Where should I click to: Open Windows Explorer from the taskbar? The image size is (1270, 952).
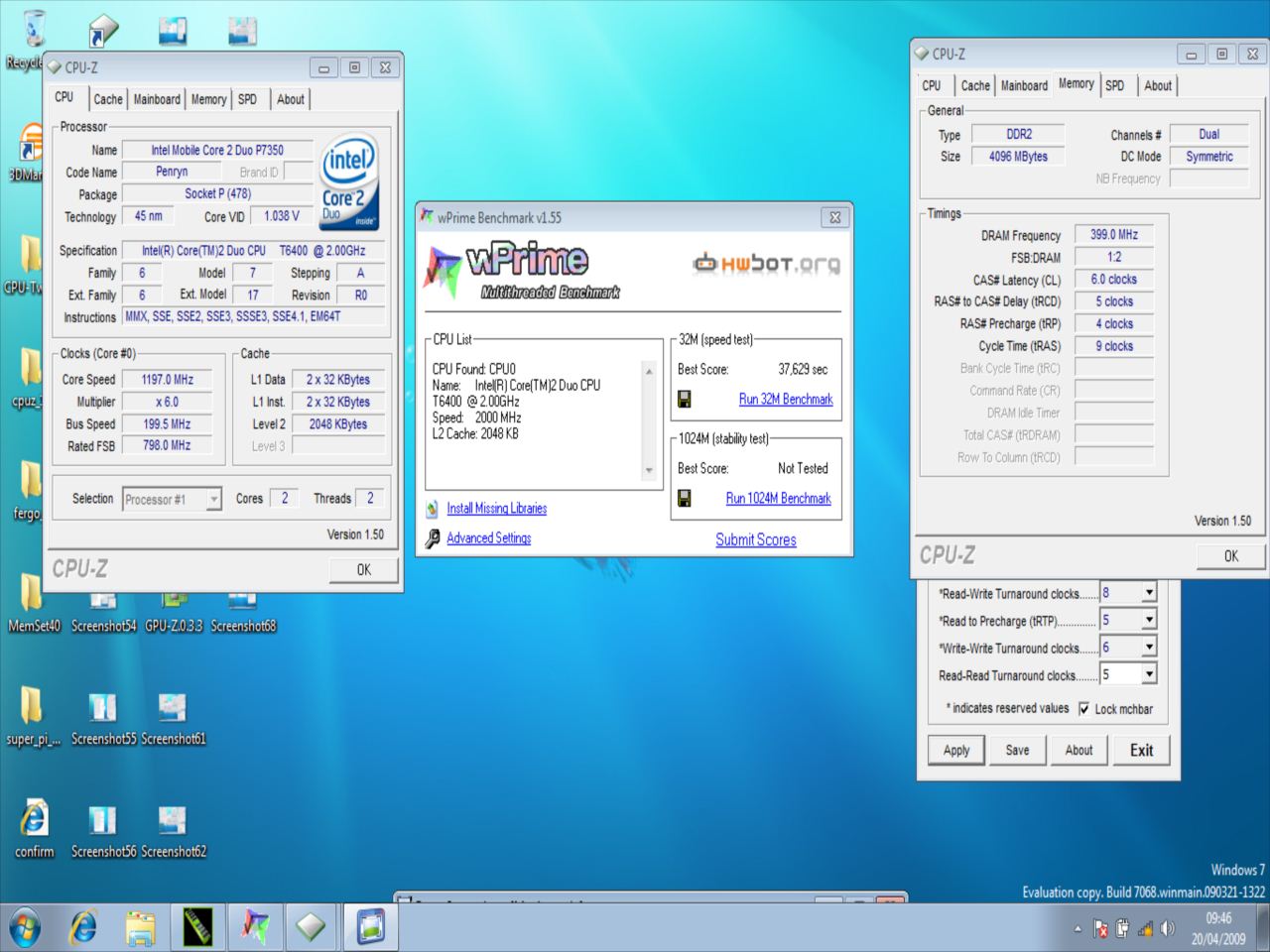click(x=141, y=928)
